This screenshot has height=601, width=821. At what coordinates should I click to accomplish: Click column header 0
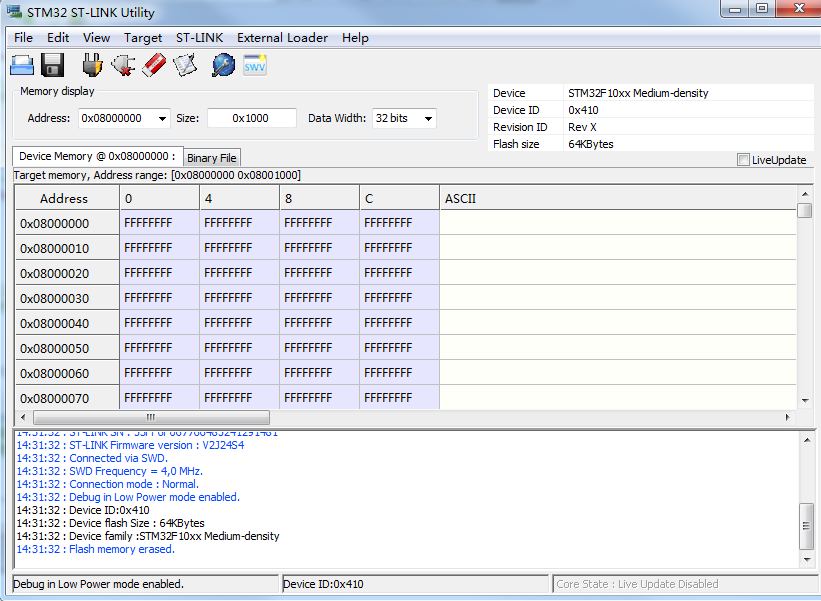[x=160, y=198]
